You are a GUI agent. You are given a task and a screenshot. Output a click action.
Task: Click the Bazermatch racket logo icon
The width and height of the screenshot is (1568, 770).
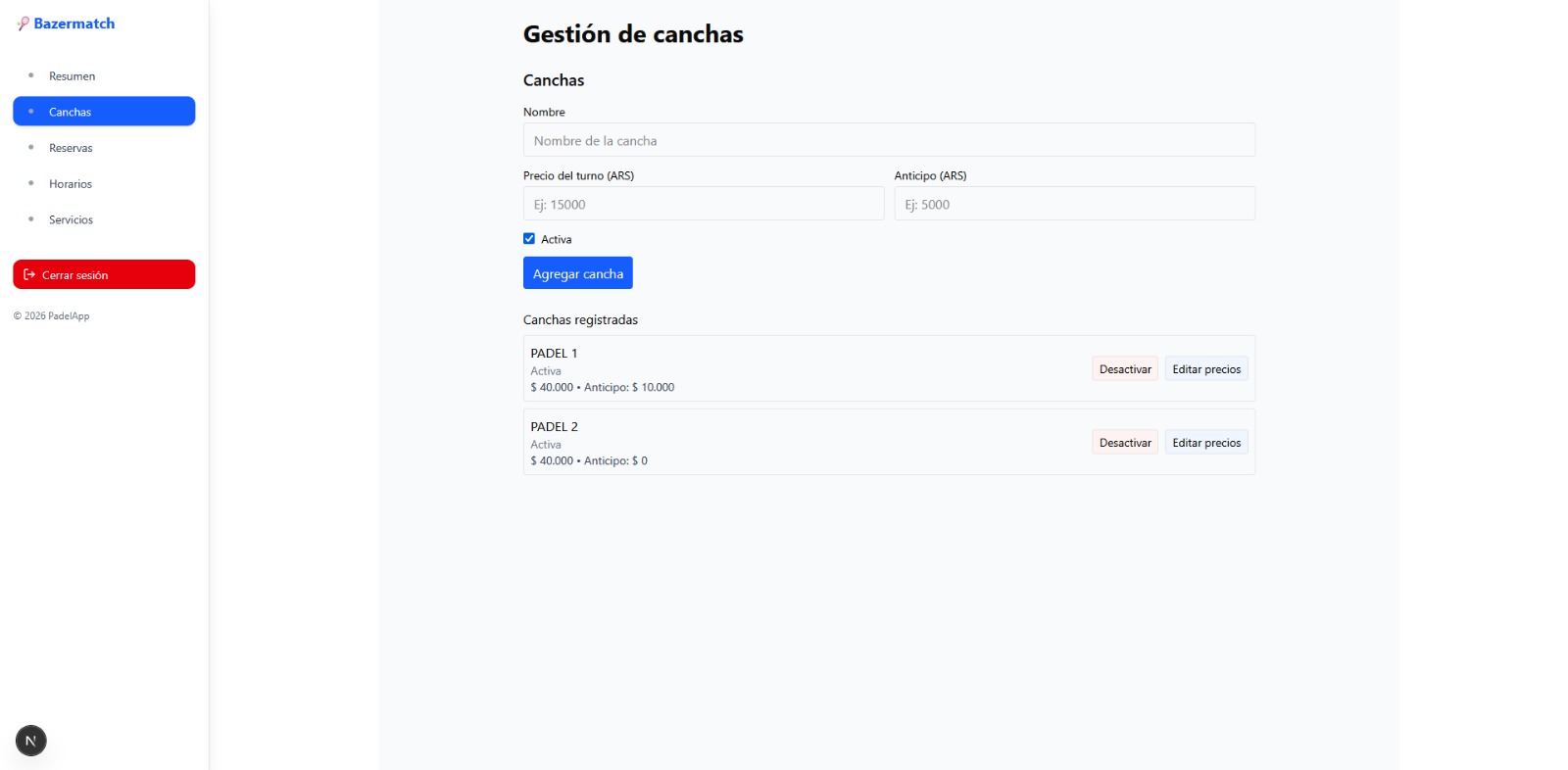point(23,24)
